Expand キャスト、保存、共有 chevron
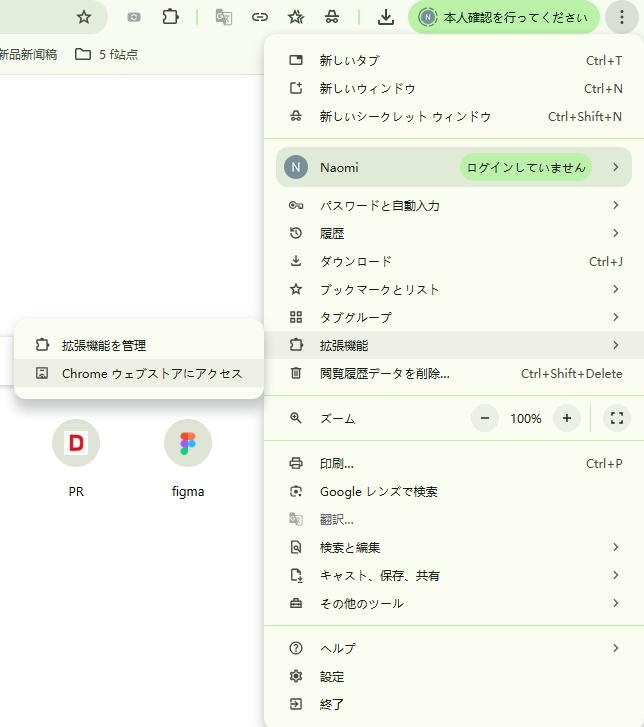The image size is (644, 727). coord(615,575)
